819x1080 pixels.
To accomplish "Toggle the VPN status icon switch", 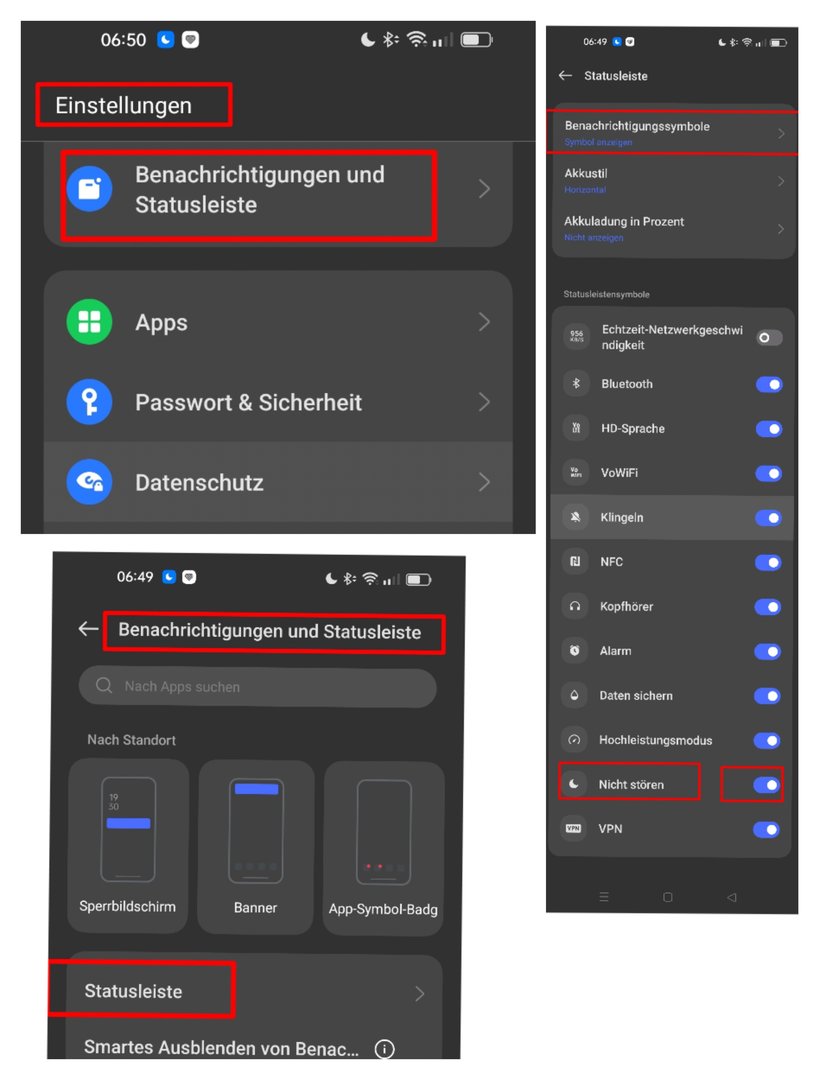I will point(767,829).
